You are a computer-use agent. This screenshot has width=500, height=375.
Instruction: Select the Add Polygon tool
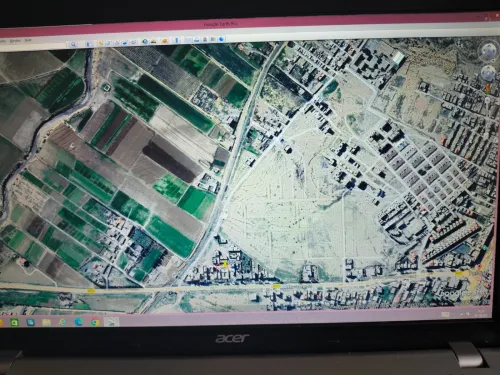[109, 43]
